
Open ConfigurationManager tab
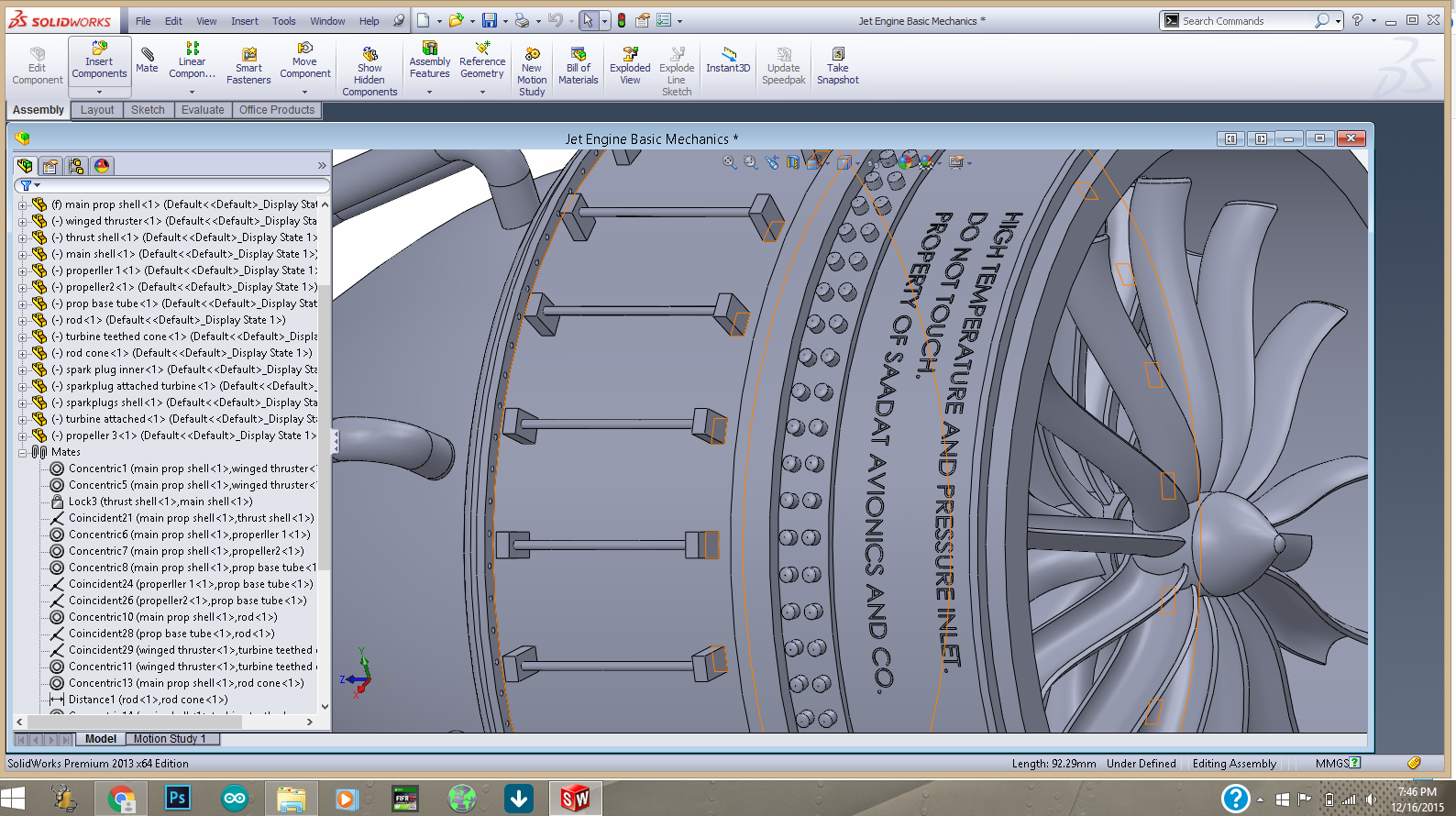[x=76, y=166]
